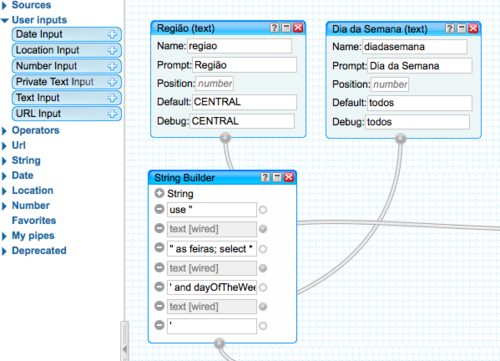This screenshot has width=500, height=361.
Task: Remove the third text [wired] row
Action: click(159, 306)
